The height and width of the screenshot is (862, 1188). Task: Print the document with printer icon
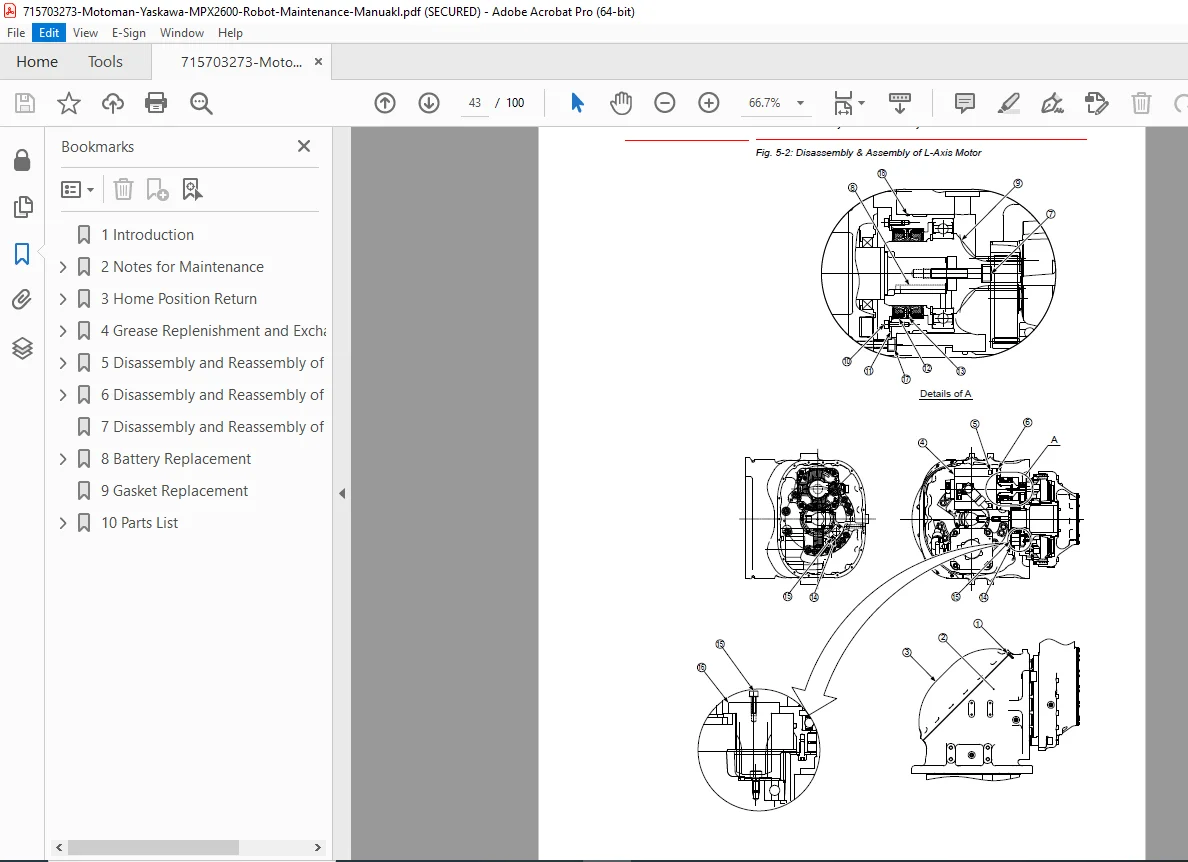[x=156, y=103]
